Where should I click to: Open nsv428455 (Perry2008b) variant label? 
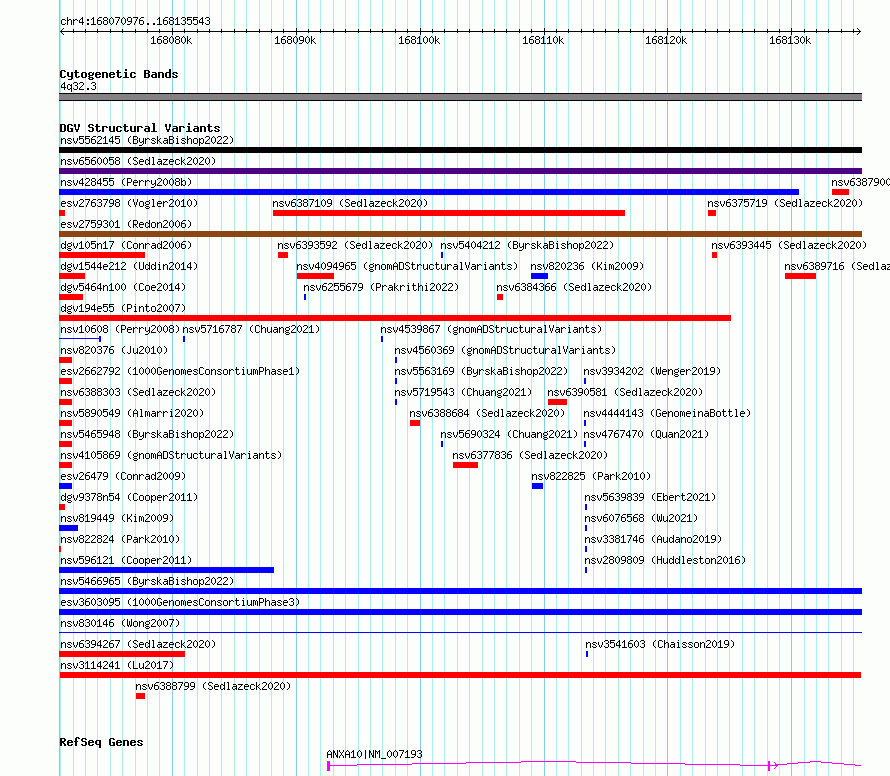point(126,182)
